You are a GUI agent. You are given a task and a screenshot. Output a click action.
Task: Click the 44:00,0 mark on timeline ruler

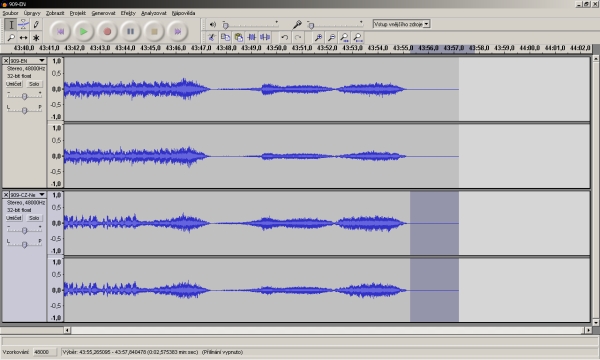pos(530,48)
